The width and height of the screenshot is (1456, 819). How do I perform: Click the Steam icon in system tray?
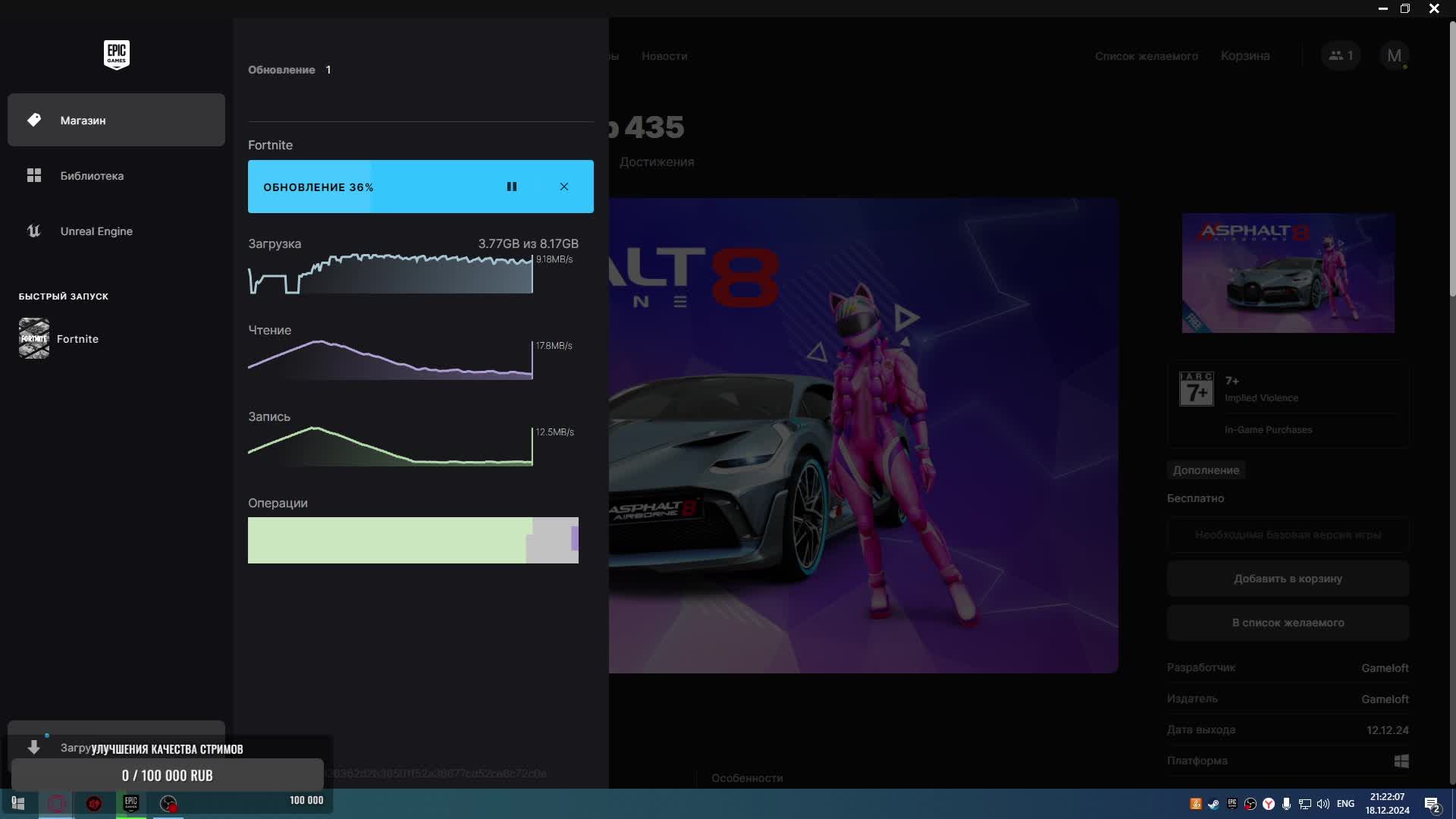click(x=1213, y=804)
